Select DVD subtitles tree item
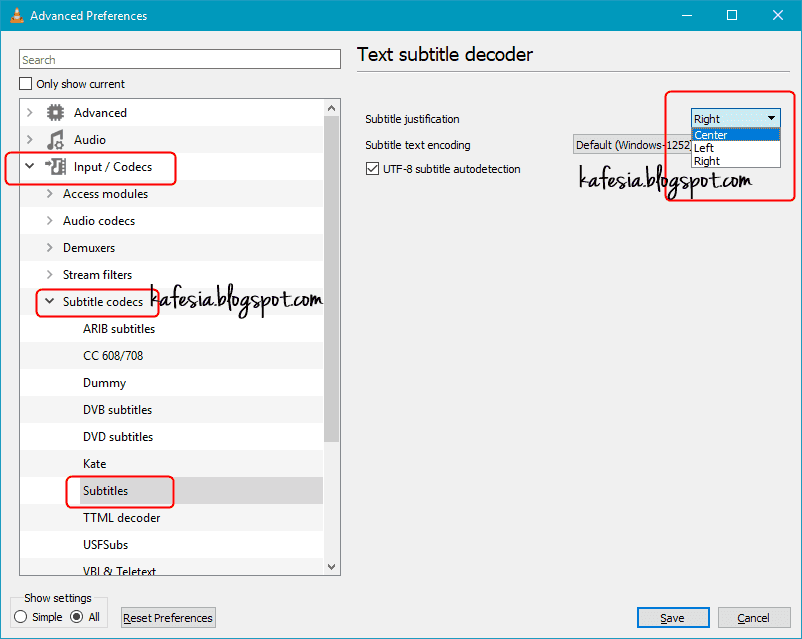The height and width of the screenshot is (639, 802). click(118, 437)
